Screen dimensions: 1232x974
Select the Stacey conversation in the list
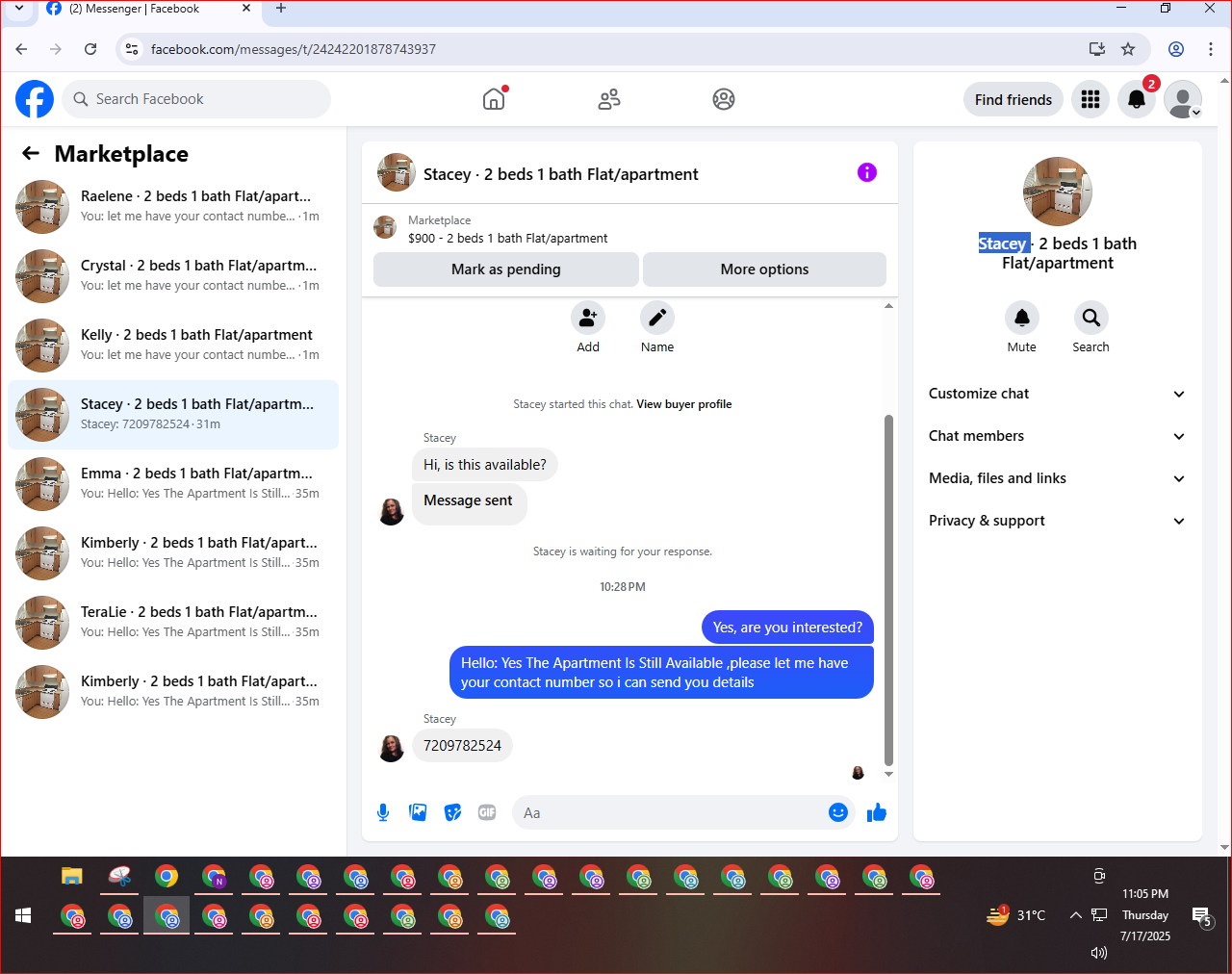tap(173, 415)
